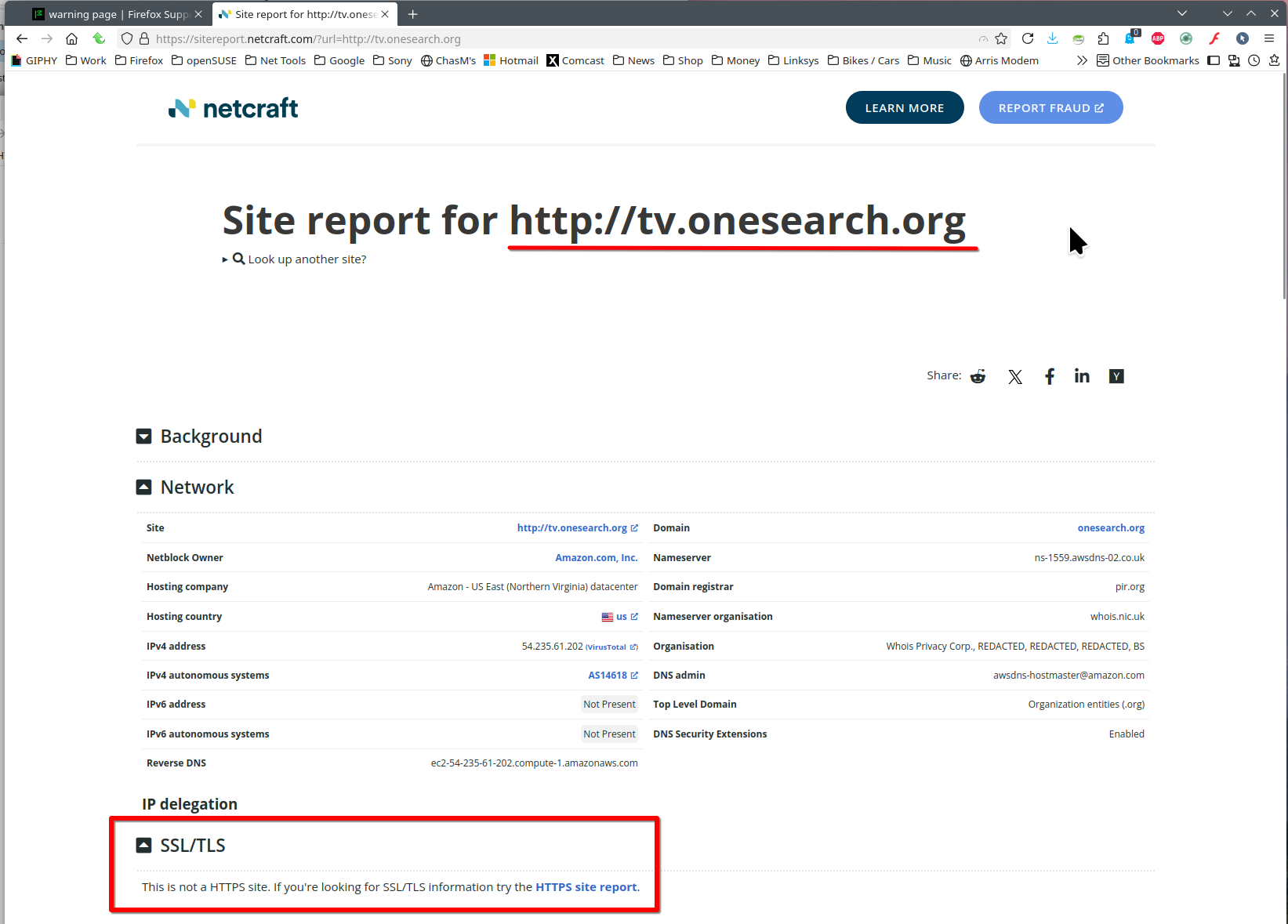Image resolution: width=1288 pixels, height=924 pixels.
Task: Open the tracking protection shield panel
Action: point(127,38)
